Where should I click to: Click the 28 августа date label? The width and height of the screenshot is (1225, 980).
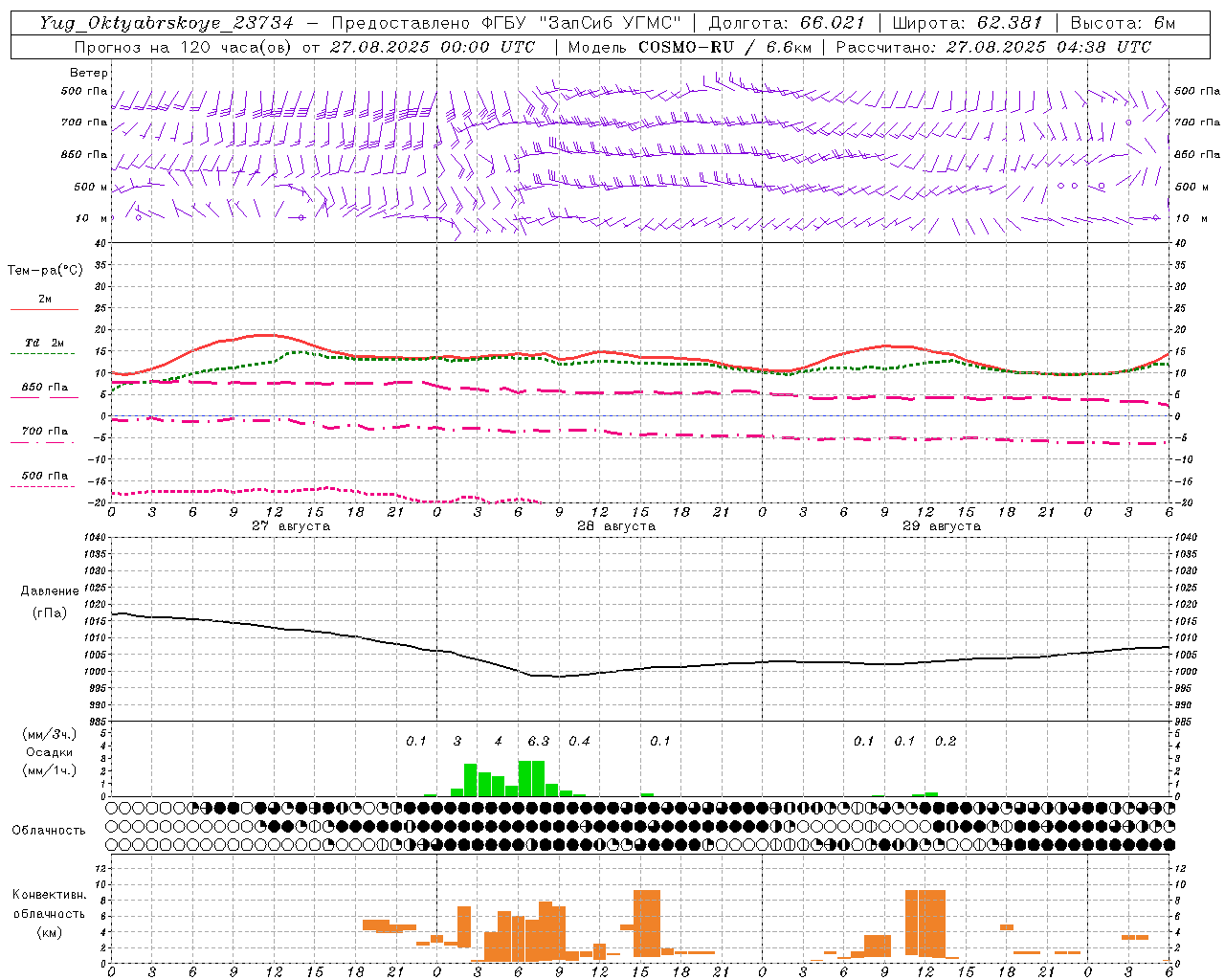pos(616,526)
